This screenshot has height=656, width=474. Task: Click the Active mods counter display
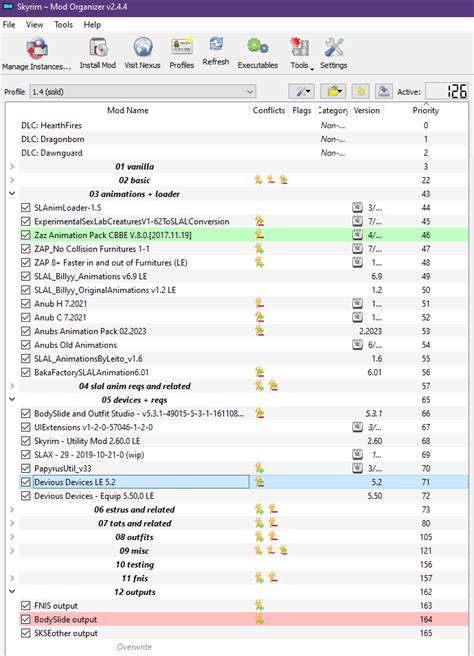coord(446,91)
